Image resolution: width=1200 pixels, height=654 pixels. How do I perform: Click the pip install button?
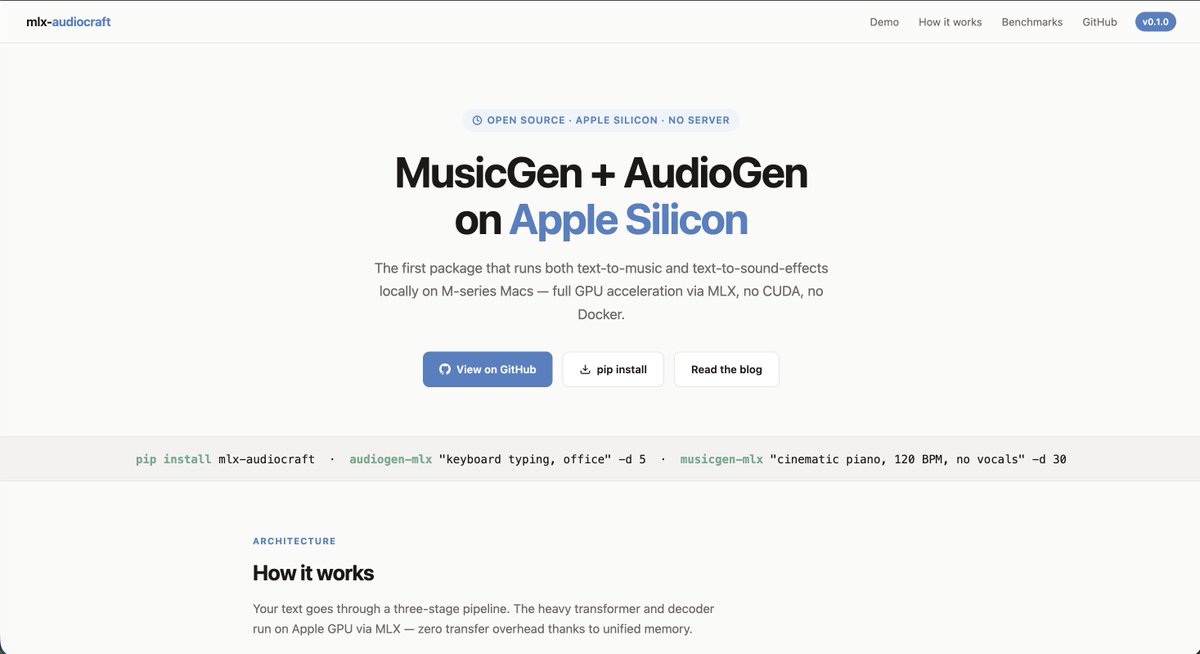[x=613, y=369]
